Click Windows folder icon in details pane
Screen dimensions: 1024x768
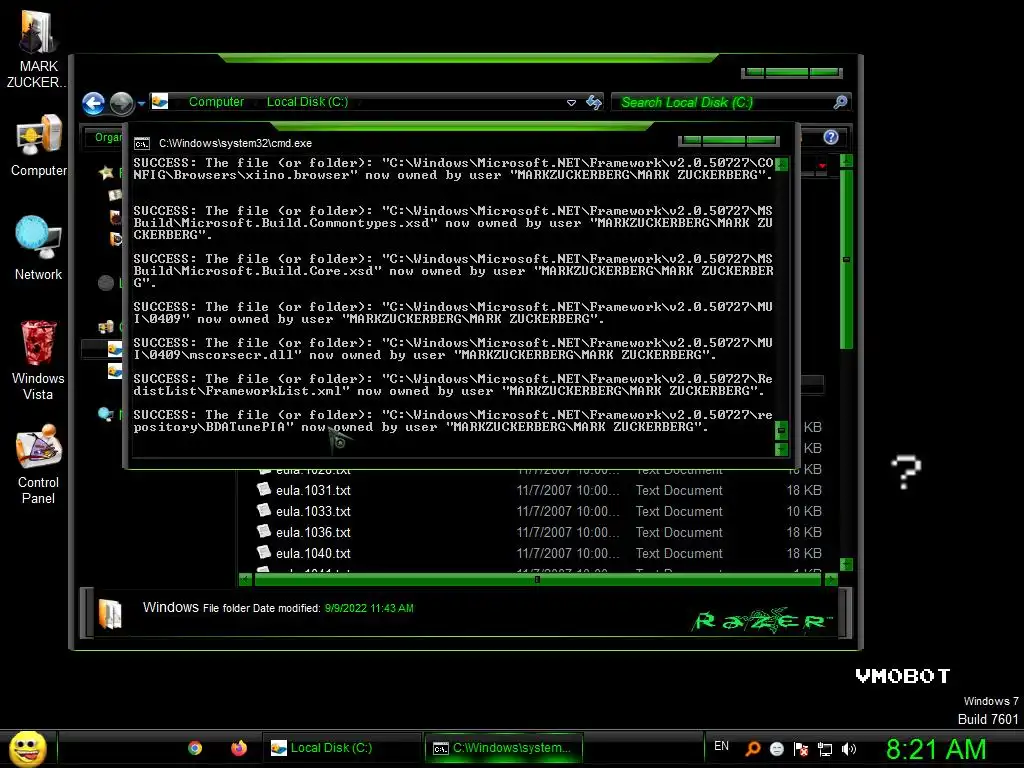pyautogui.click(x=110, y=614)
